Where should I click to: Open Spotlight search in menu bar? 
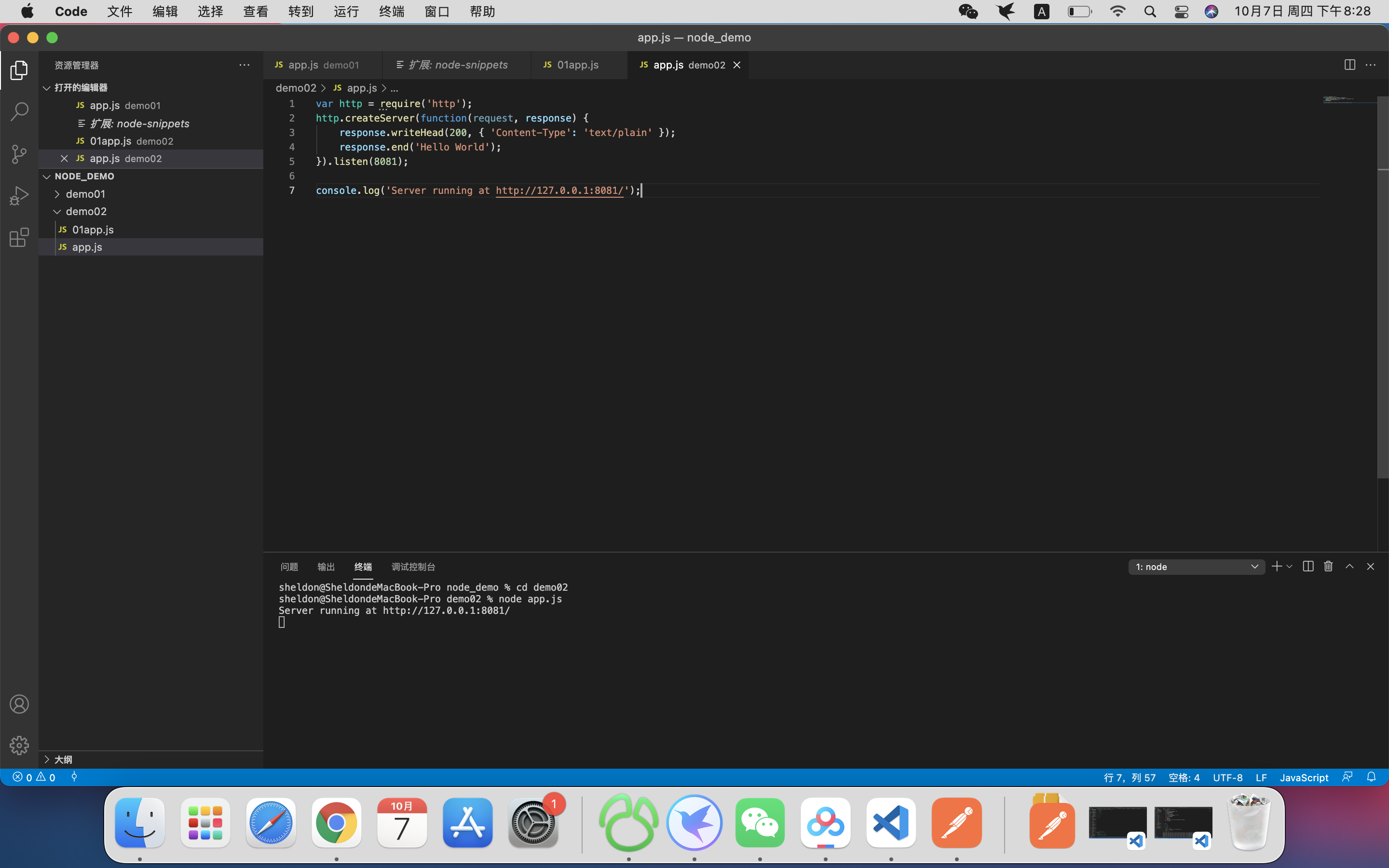coord(1150,12)
